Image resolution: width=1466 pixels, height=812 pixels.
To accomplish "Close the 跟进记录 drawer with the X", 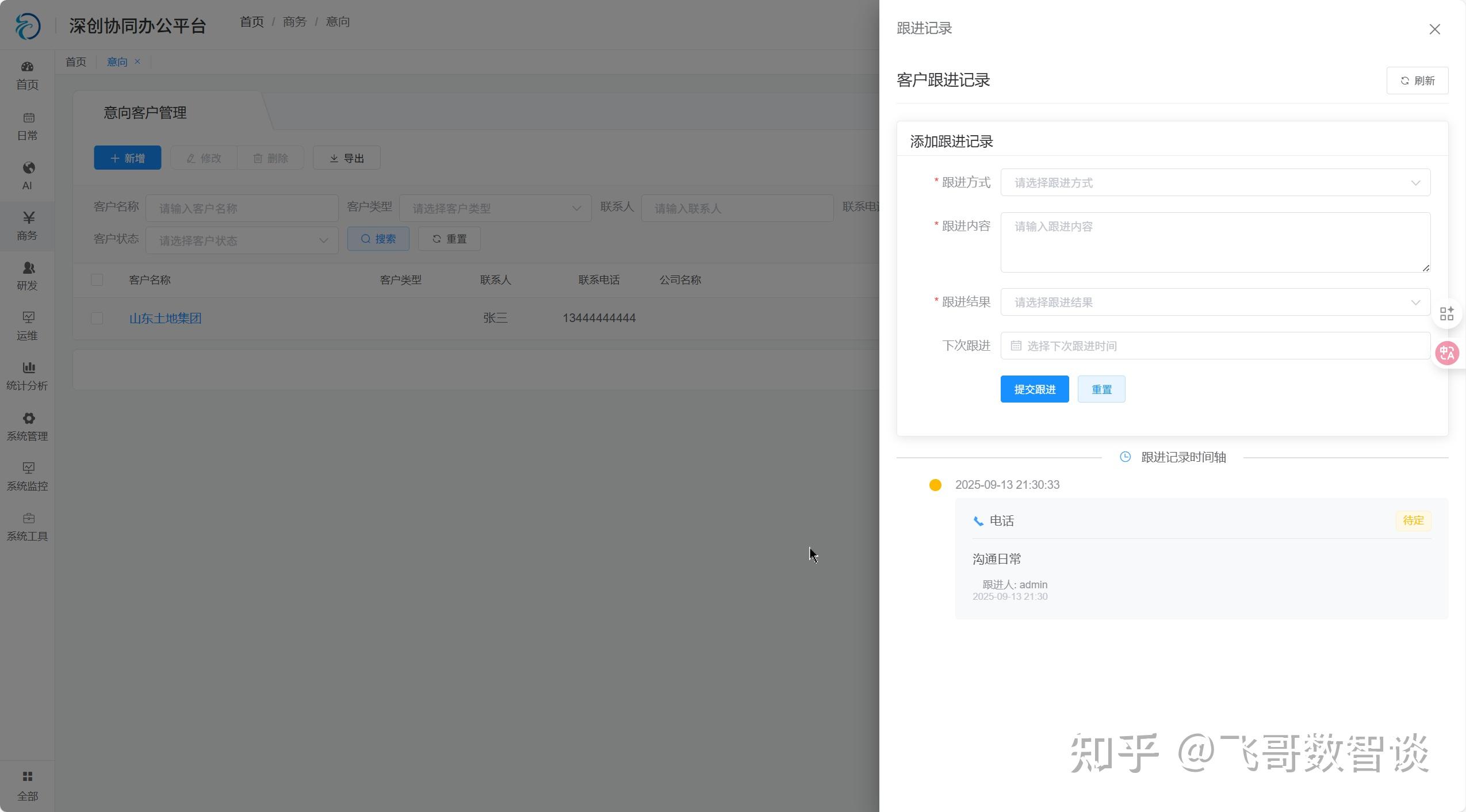I will pyautogui.click(x=1434, y=29).
